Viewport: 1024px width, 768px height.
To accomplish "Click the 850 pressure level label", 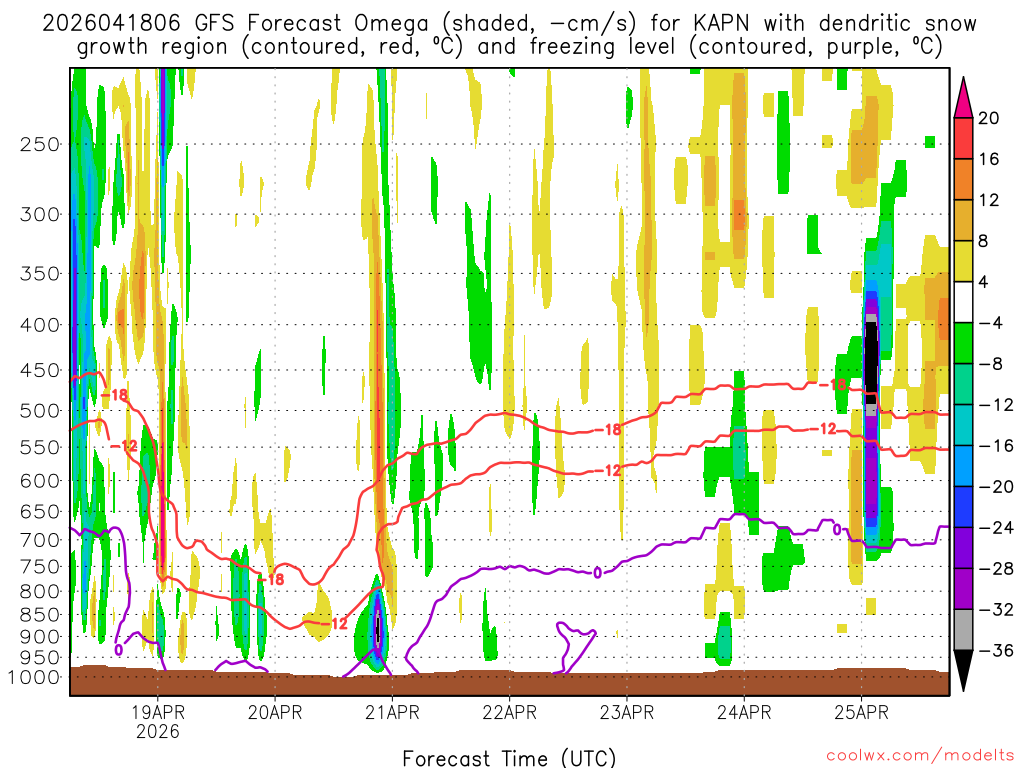I will [40, 615].
